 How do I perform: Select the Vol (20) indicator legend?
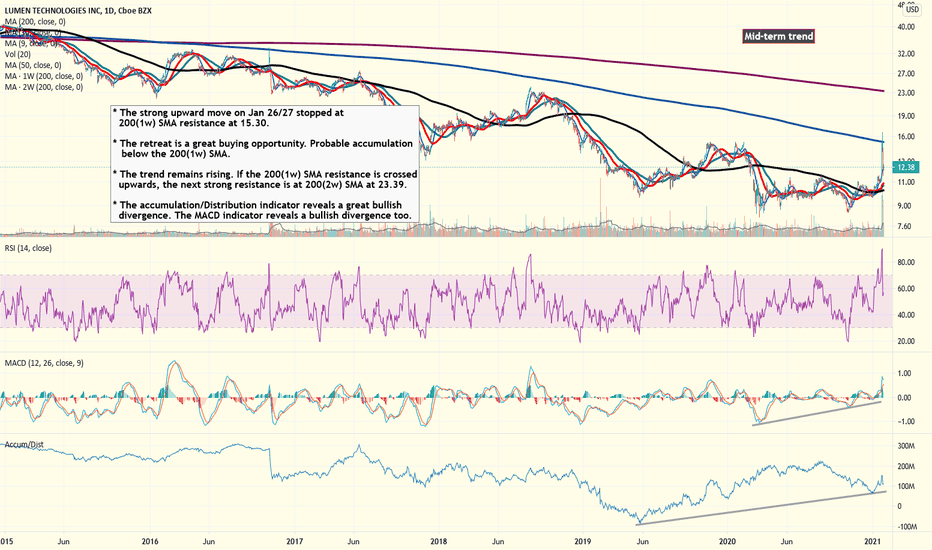[18, 54]
